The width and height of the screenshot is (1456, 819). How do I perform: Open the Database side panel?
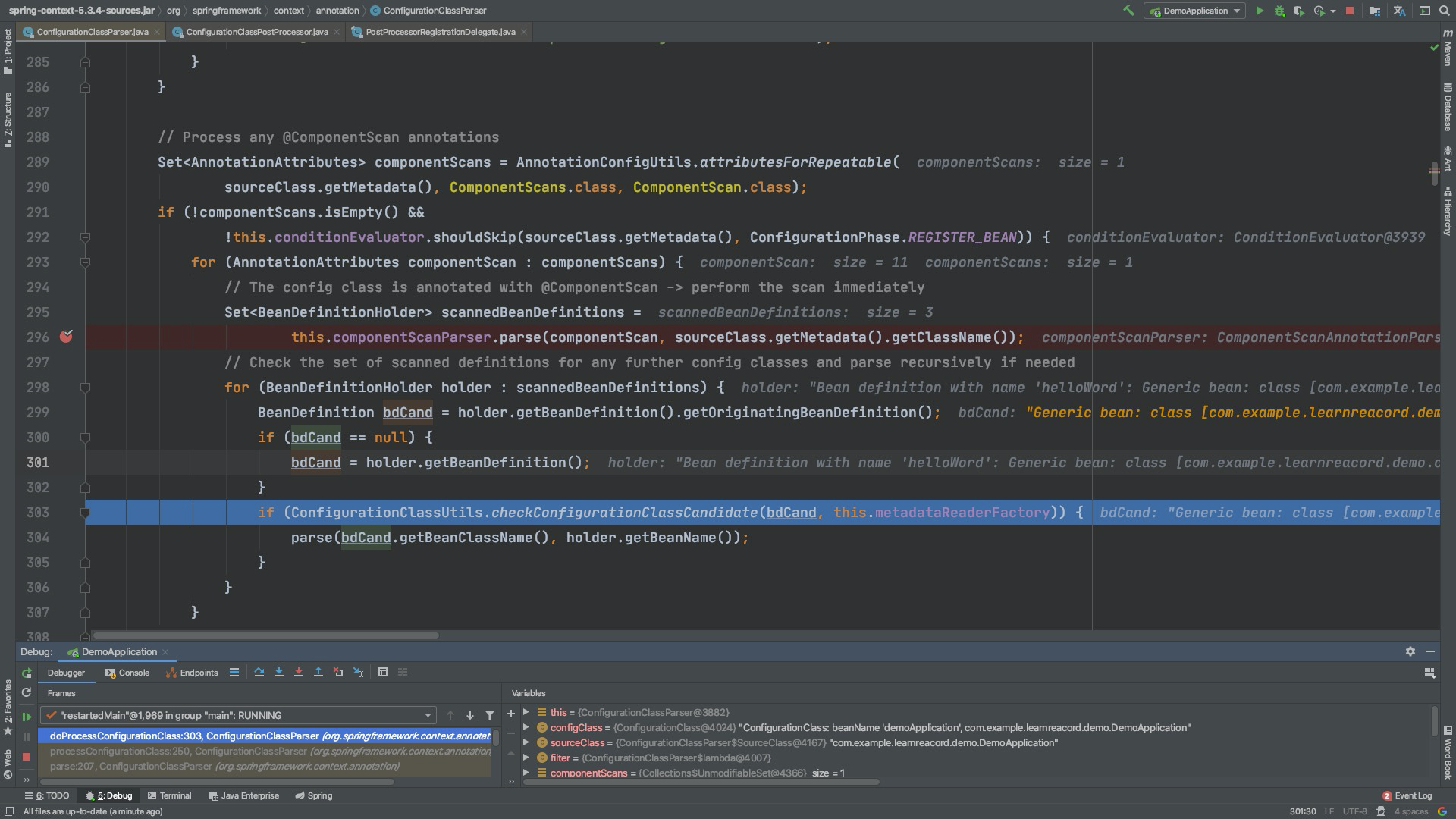coord(1448,108)
